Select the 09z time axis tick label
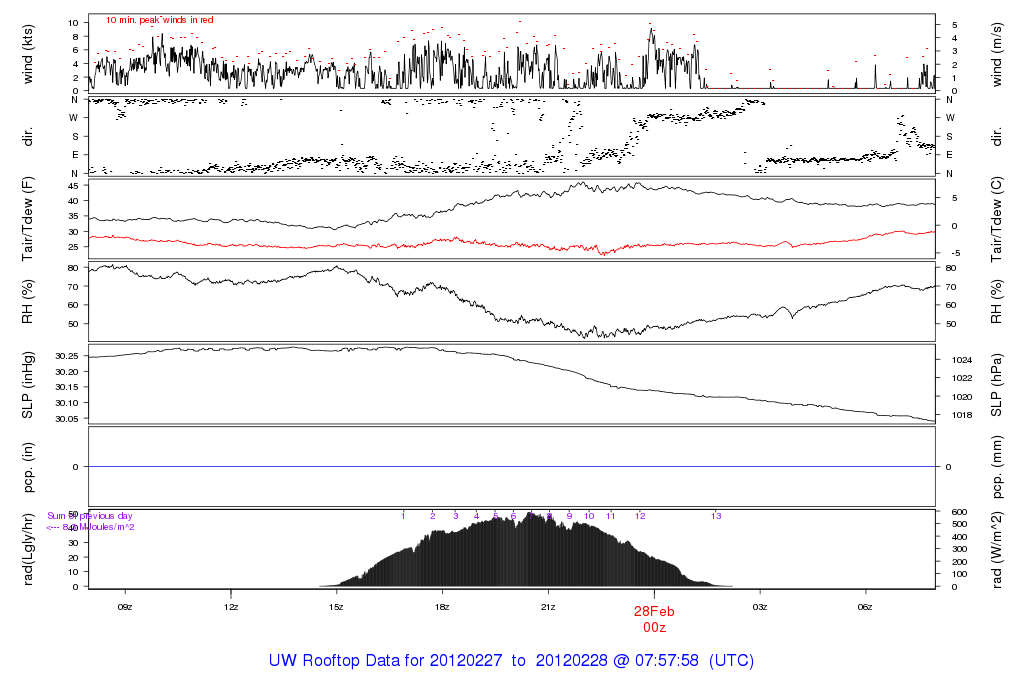The image size is (1024, 700). point(125,607)
